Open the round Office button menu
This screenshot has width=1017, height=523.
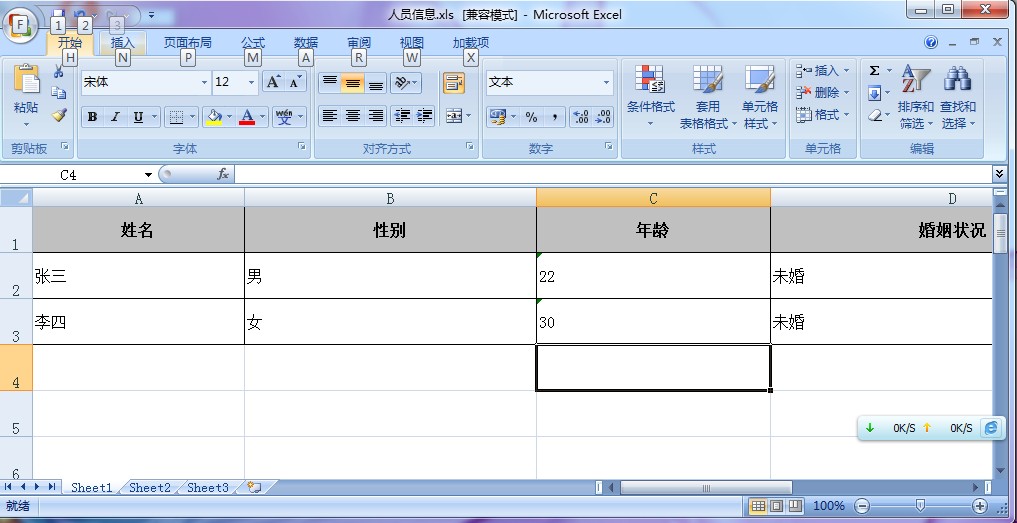(x=20, y=25)
